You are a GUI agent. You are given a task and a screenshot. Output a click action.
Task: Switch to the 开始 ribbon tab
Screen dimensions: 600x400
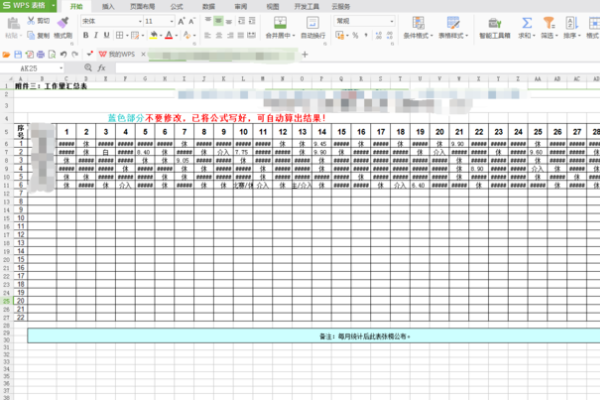tap(77, 7)
